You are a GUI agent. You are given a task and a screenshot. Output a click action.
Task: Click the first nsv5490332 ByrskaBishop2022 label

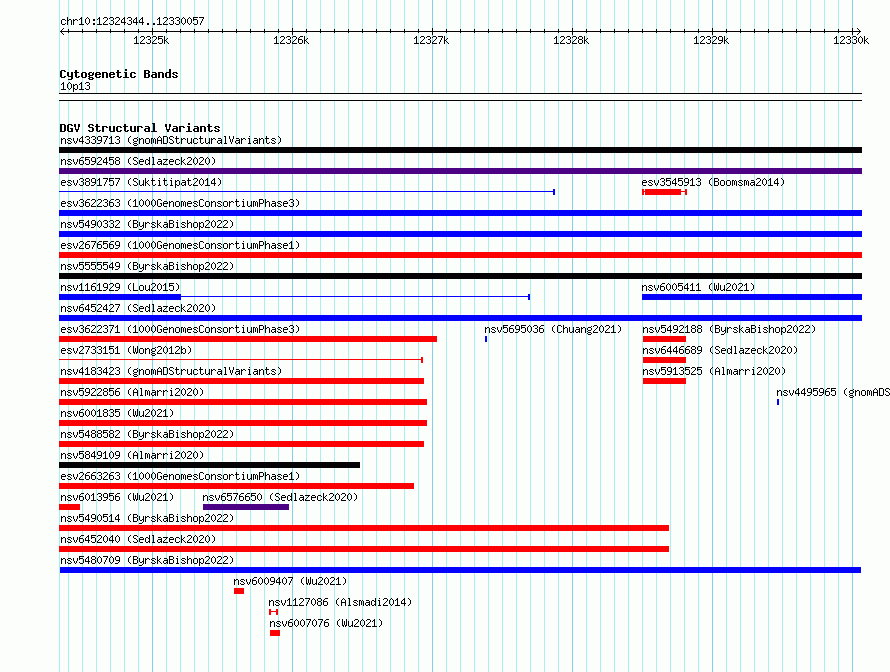(147, 224)
